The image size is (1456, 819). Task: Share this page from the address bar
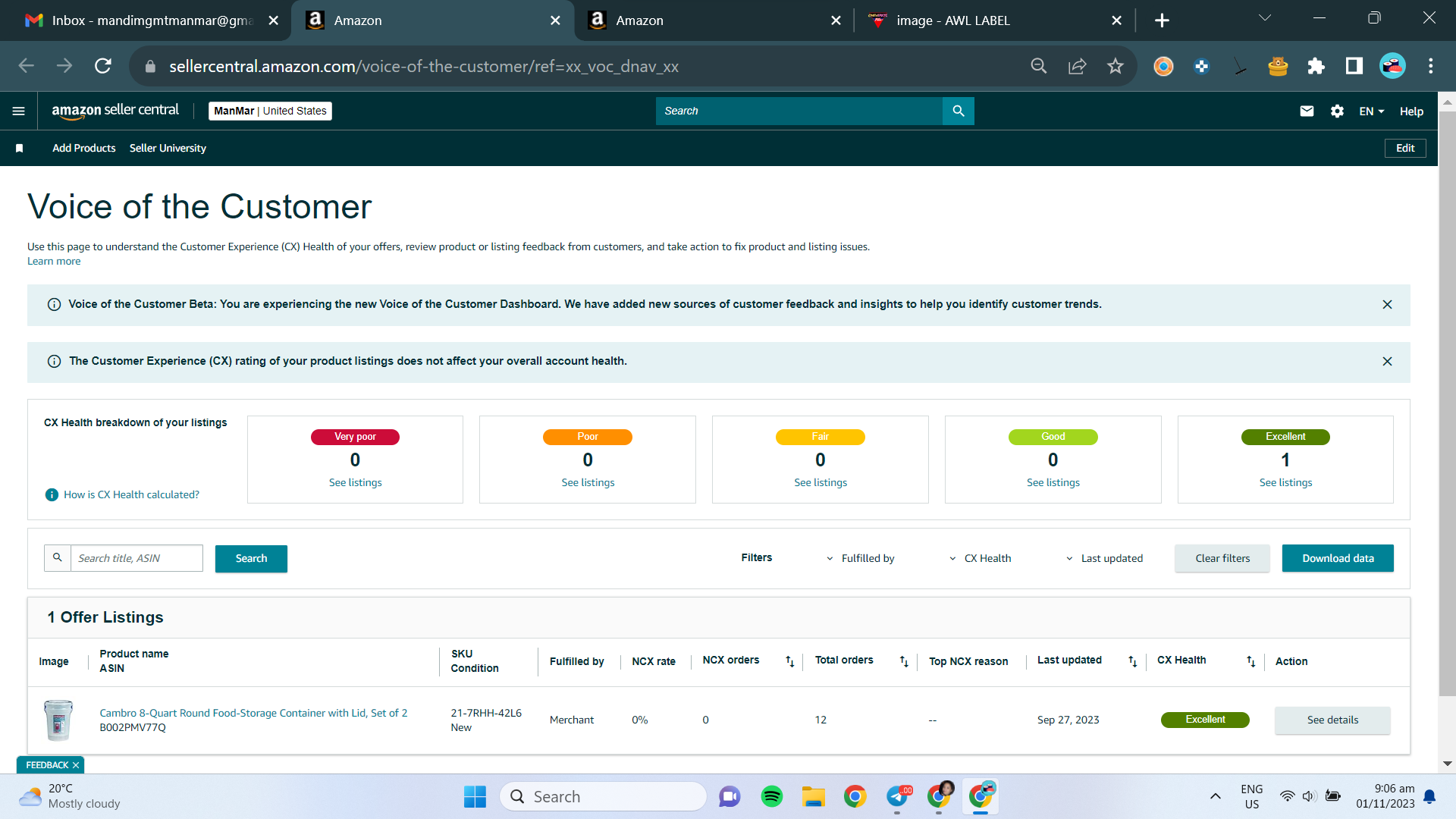point(1078,66)
